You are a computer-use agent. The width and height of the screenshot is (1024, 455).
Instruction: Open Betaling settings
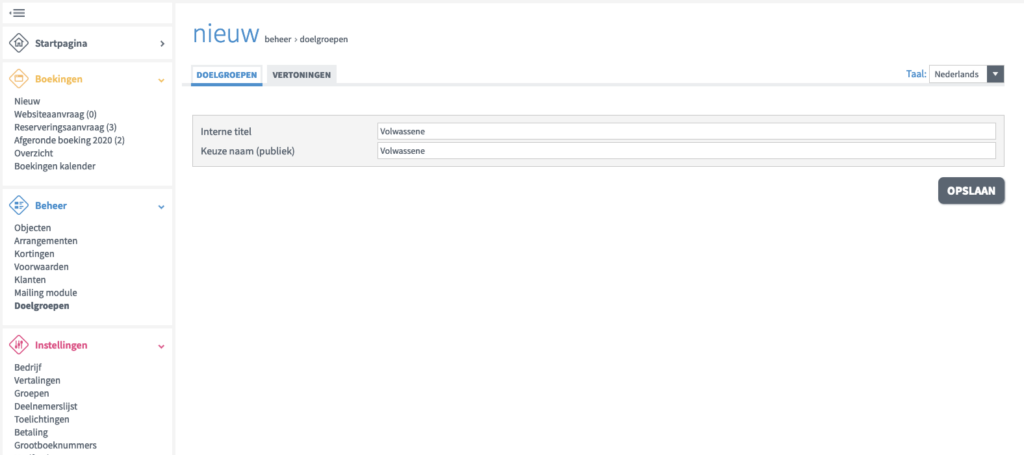31,433
